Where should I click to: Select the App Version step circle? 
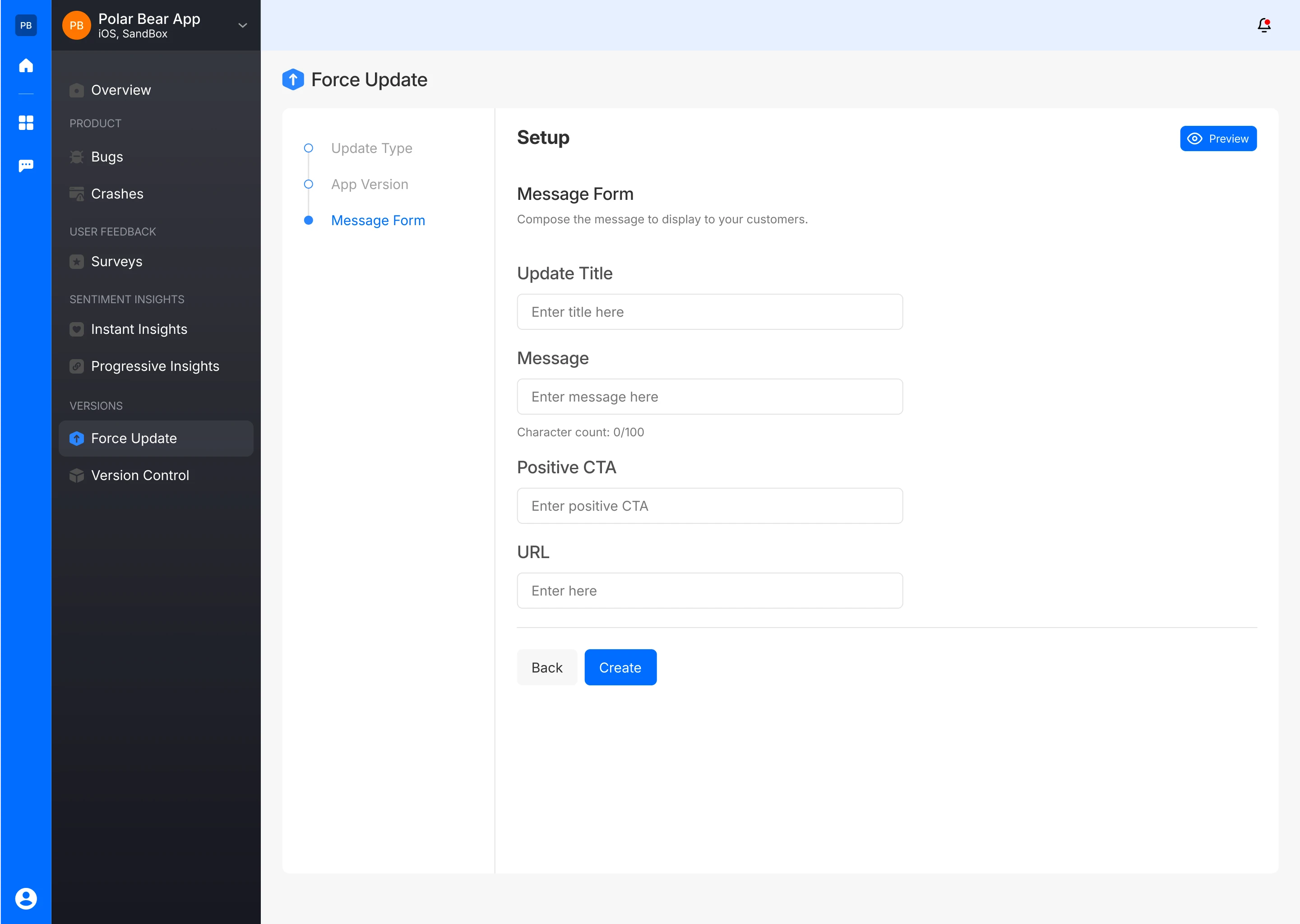coord(308,185)
